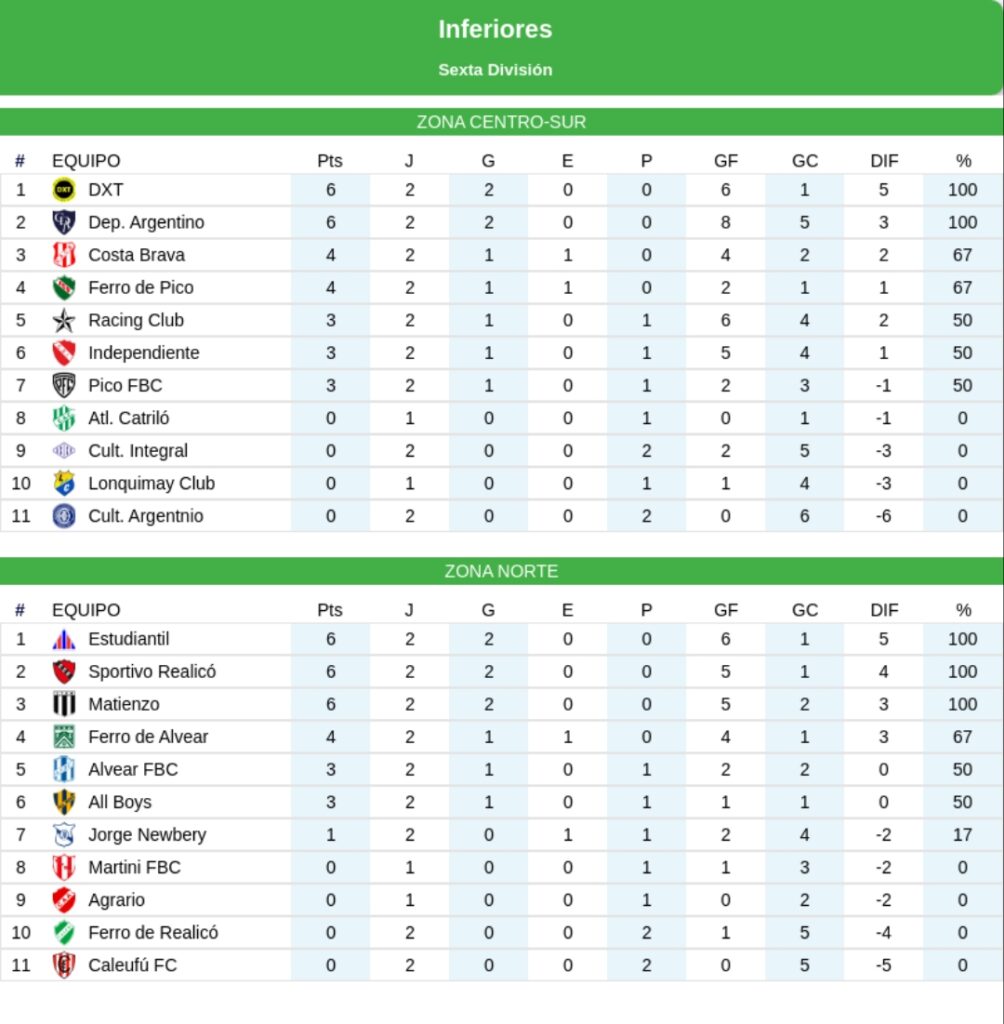Open the Jorge Newbery team name
The image size is (1004, 1024).
click(x=147, y=834)
